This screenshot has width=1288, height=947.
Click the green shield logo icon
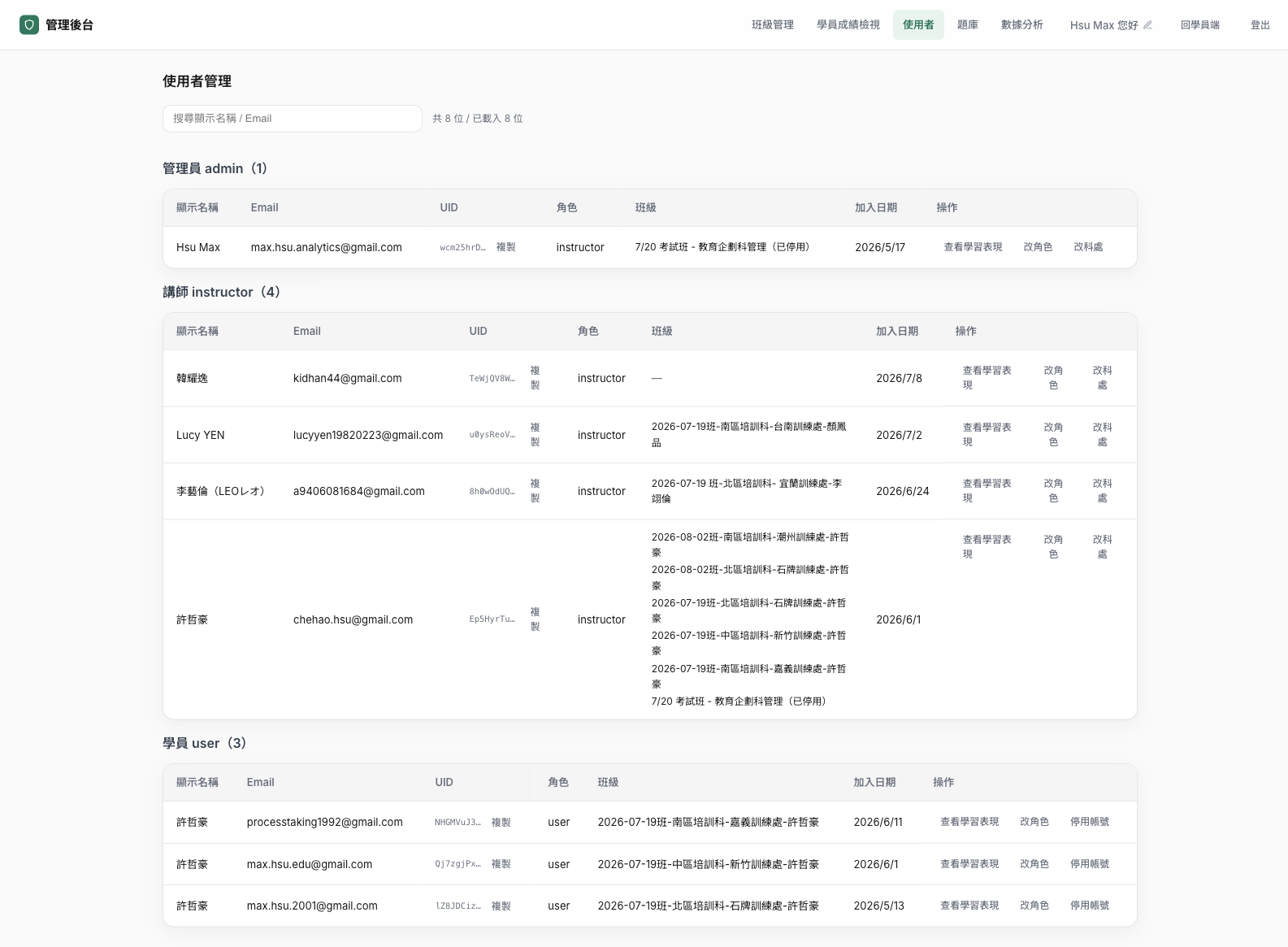29,24
